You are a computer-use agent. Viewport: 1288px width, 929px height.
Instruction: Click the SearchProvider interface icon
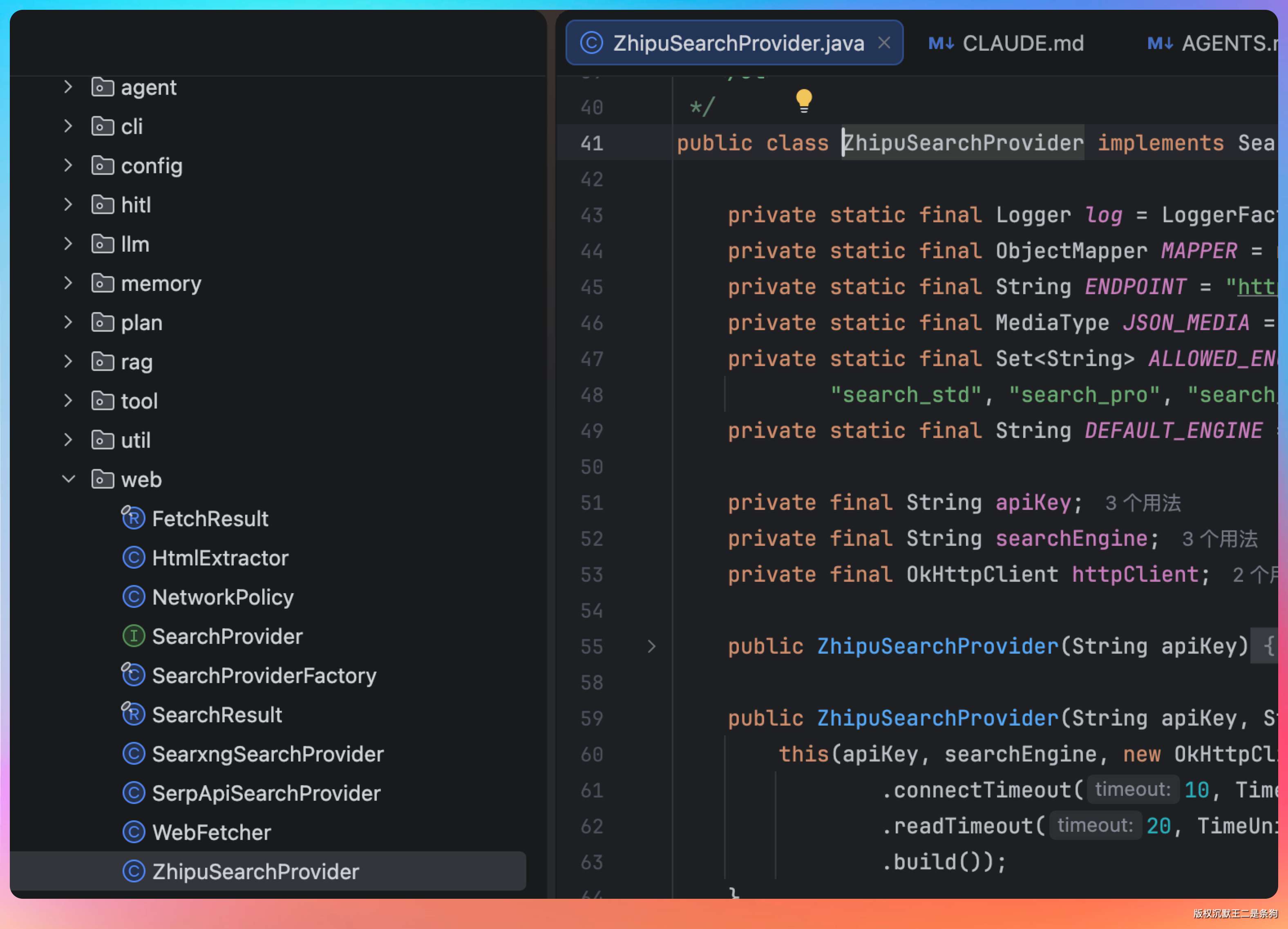[134, 636]
